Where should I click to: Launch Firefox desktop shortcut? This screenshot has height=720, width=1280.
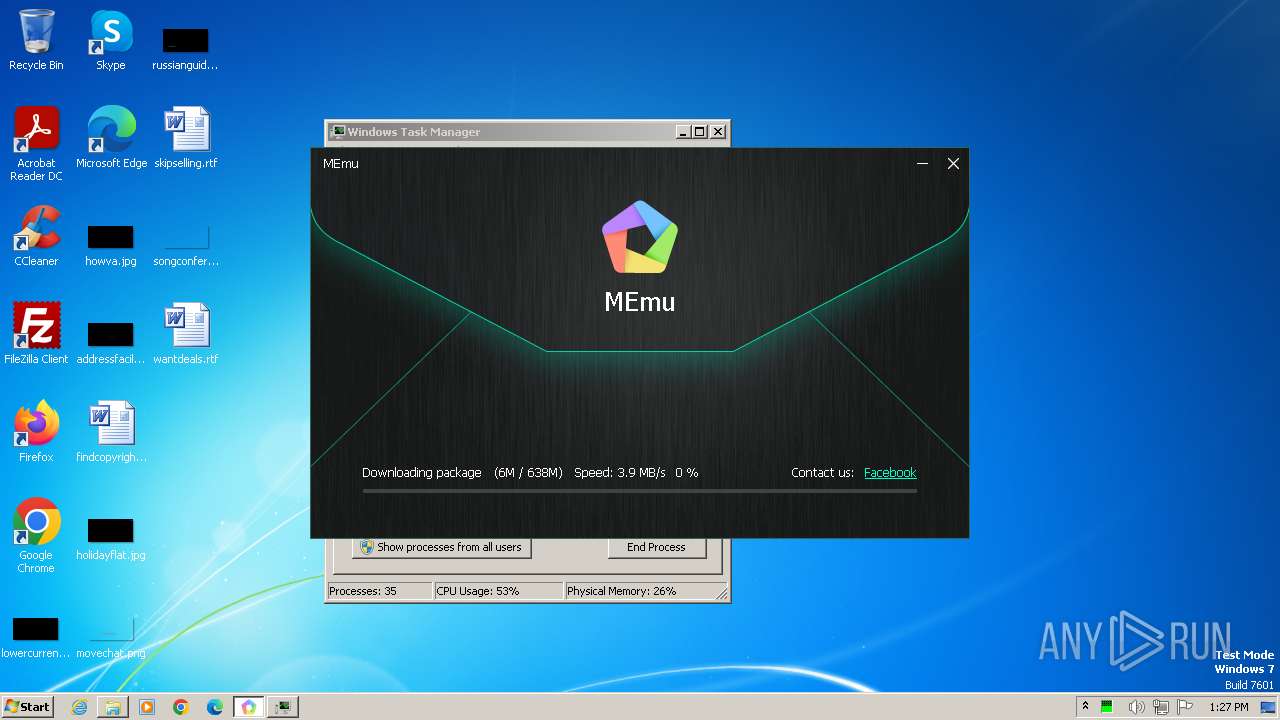pos(36,432)
